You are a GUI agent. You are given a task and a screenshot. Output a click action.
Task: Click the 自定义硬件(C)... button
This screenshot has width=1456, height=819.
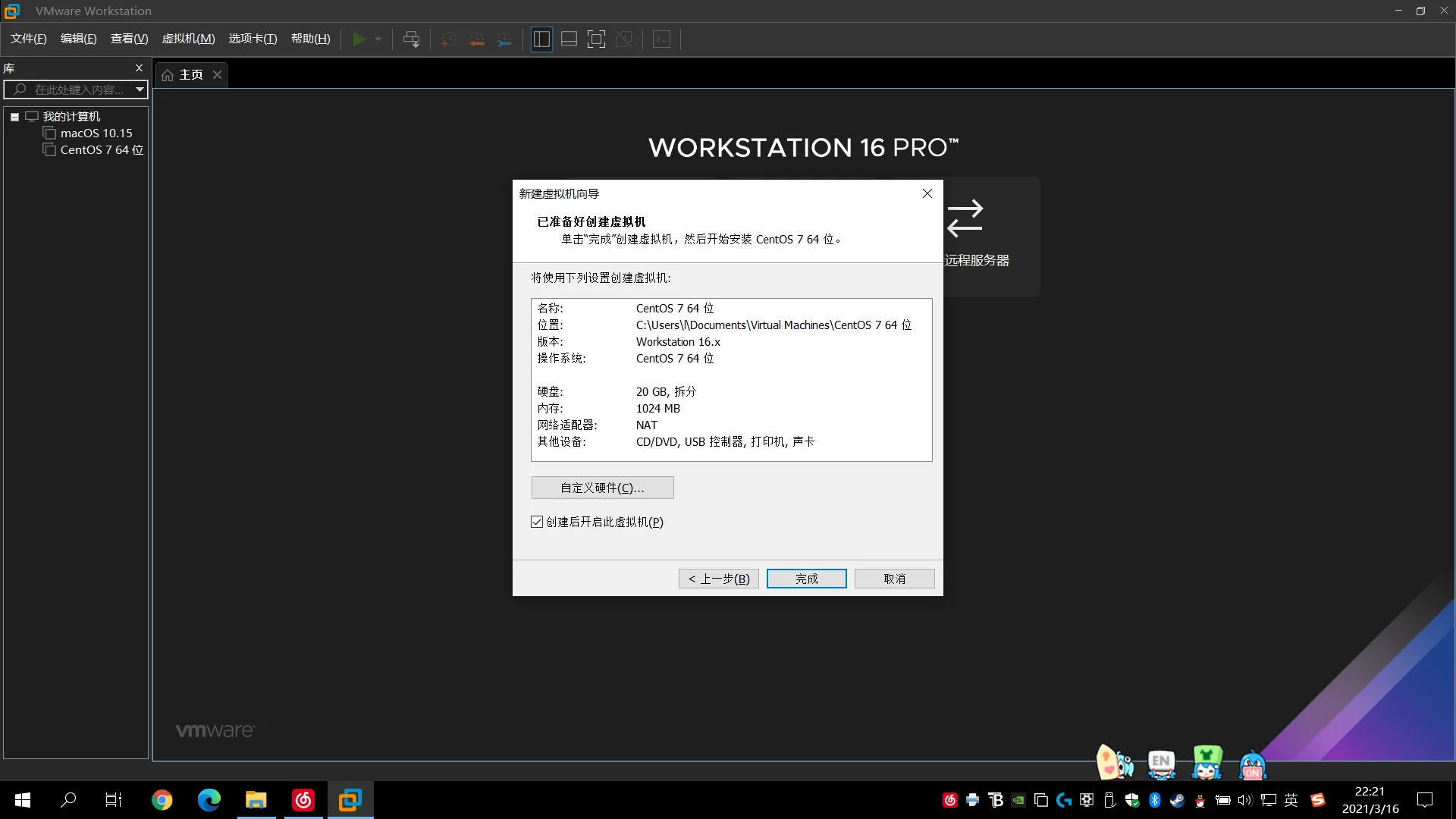pyautogui.click(x=602, y=488)
